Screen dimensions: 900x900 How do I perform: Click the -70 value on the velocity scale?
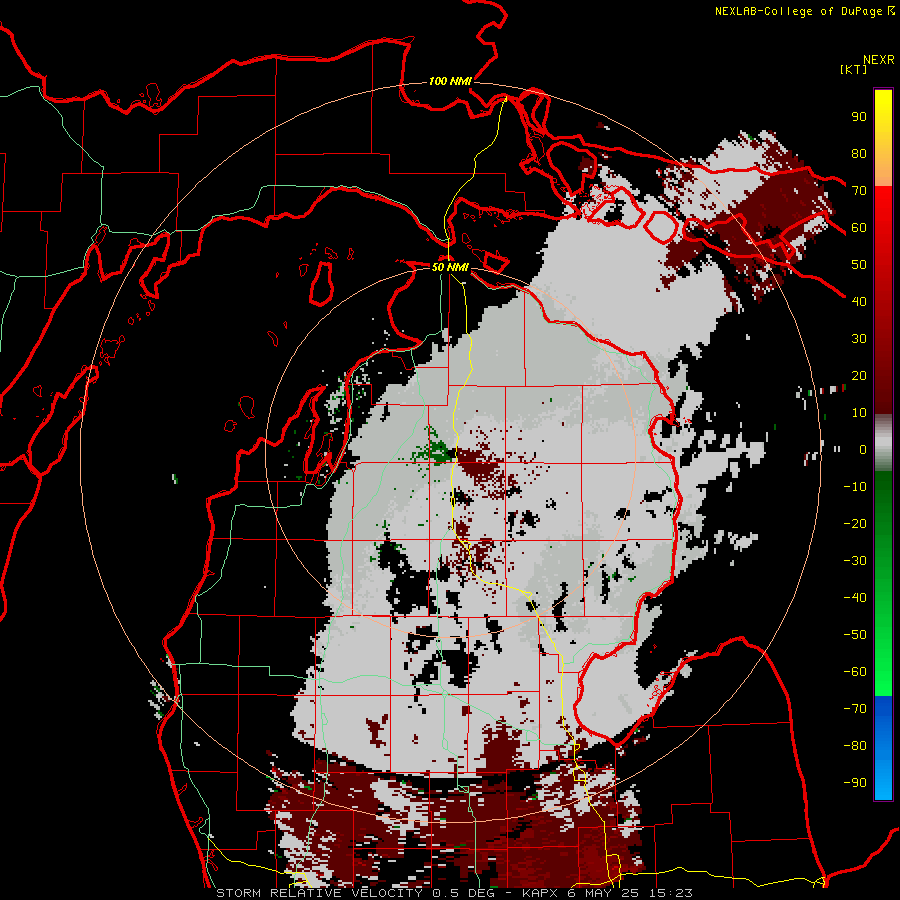pos(855,709)
